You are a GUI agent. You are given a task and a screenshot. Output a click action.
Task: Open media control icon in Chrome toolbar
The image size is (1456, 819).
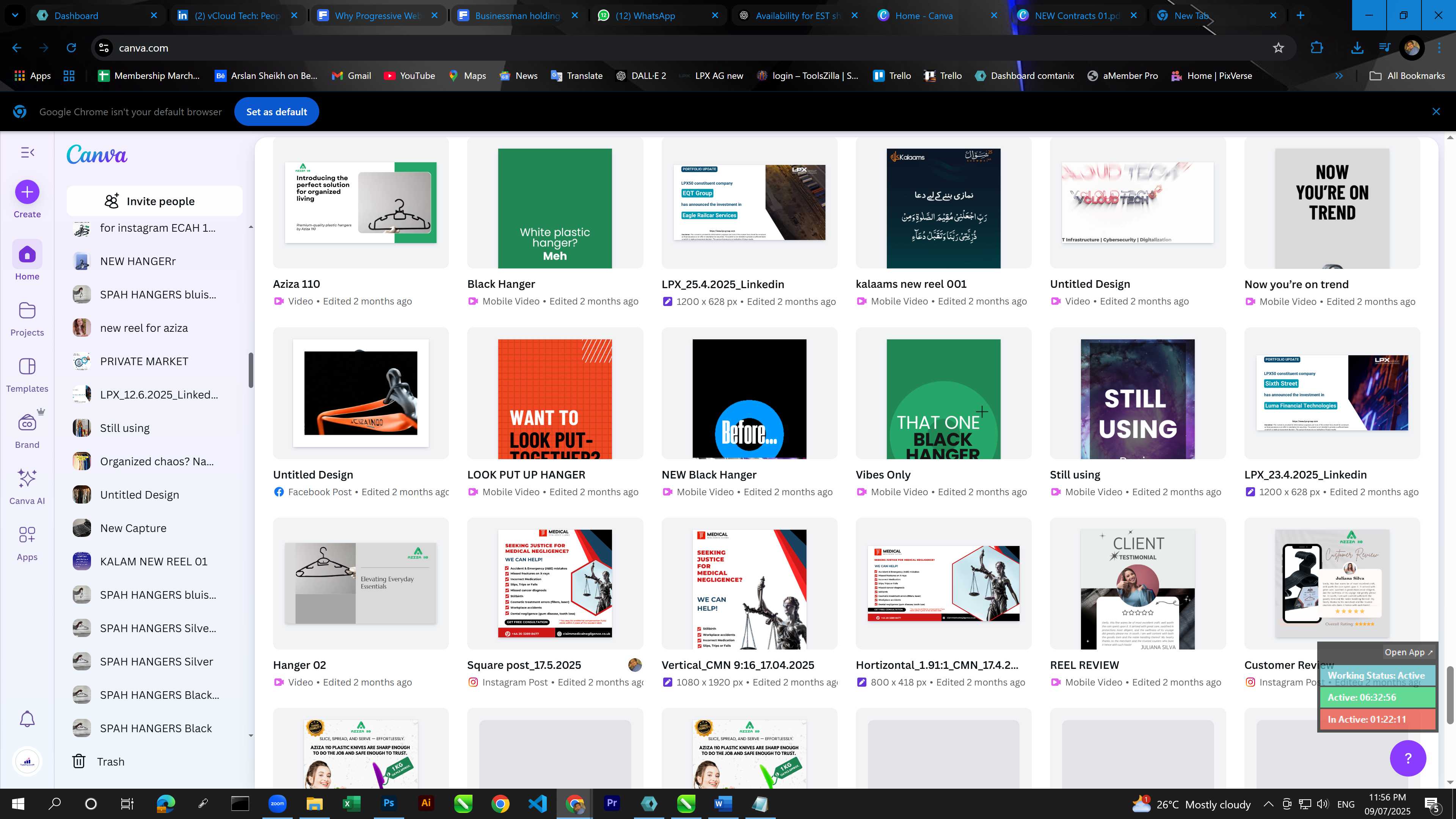(x=1385, y=48)
